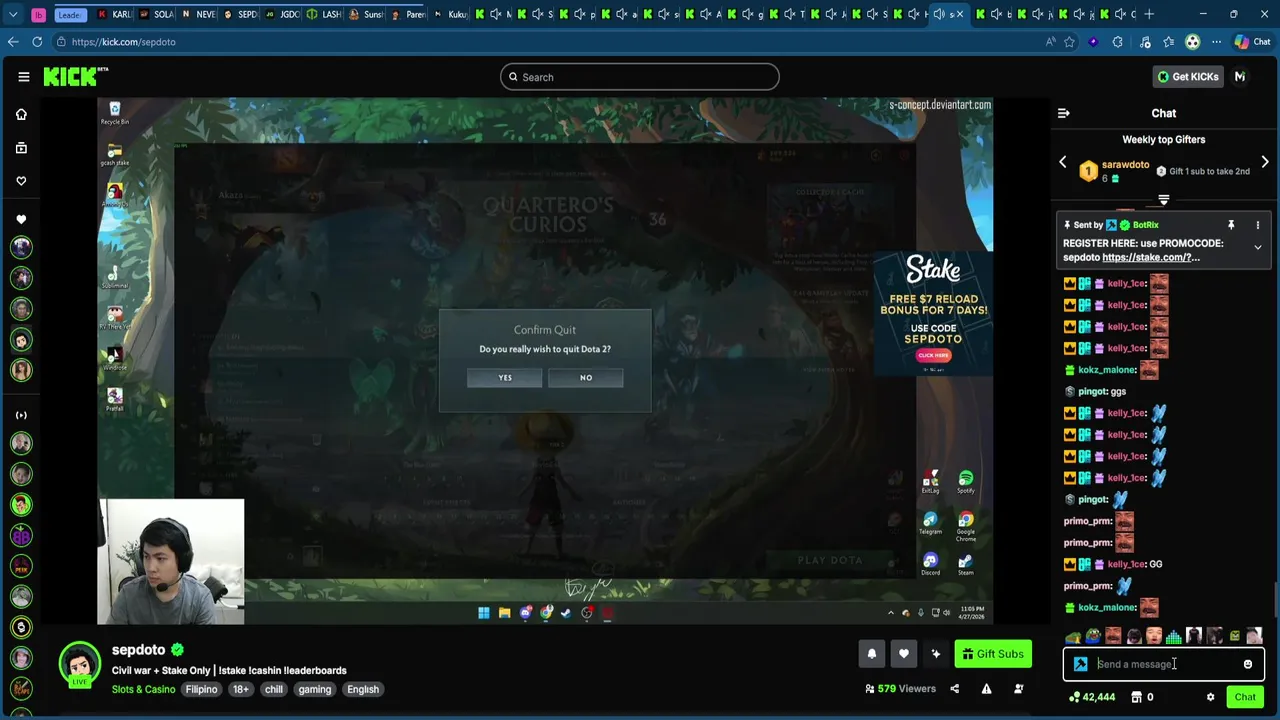Click the gaming tag

(x=314, y=689)
